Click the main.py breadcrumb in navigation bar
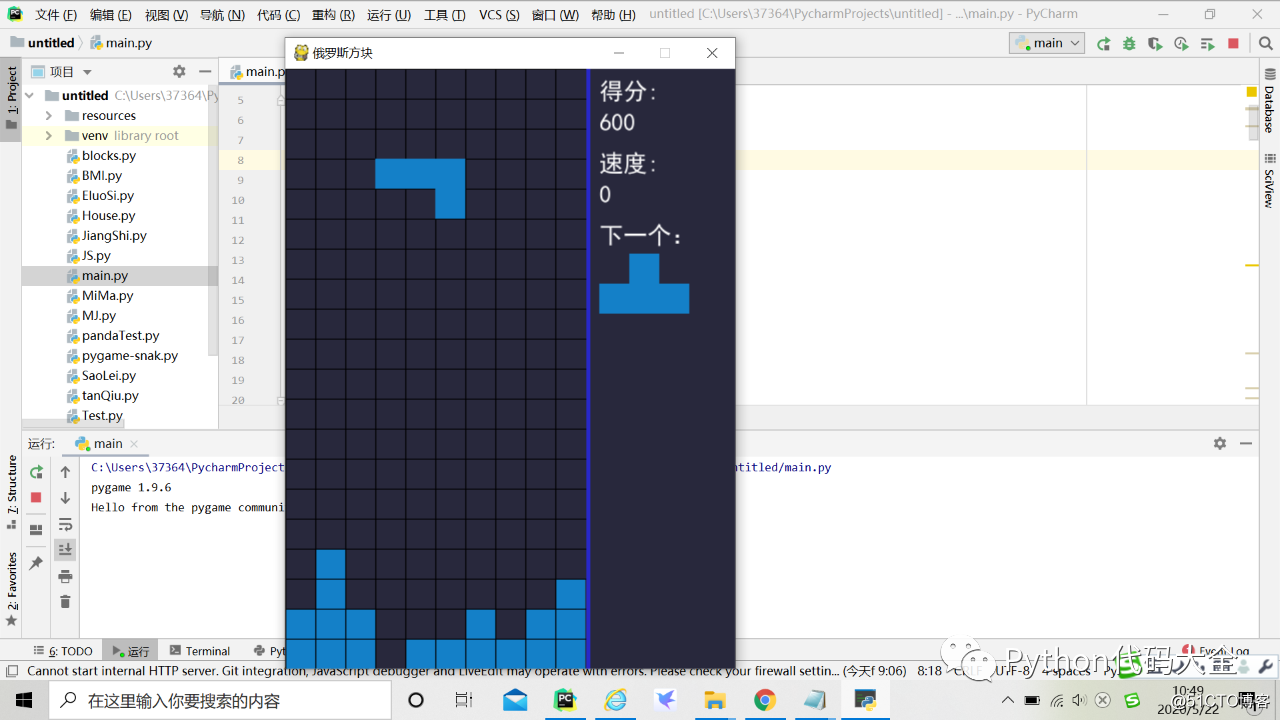1280x720 pixels. point(121,43)
